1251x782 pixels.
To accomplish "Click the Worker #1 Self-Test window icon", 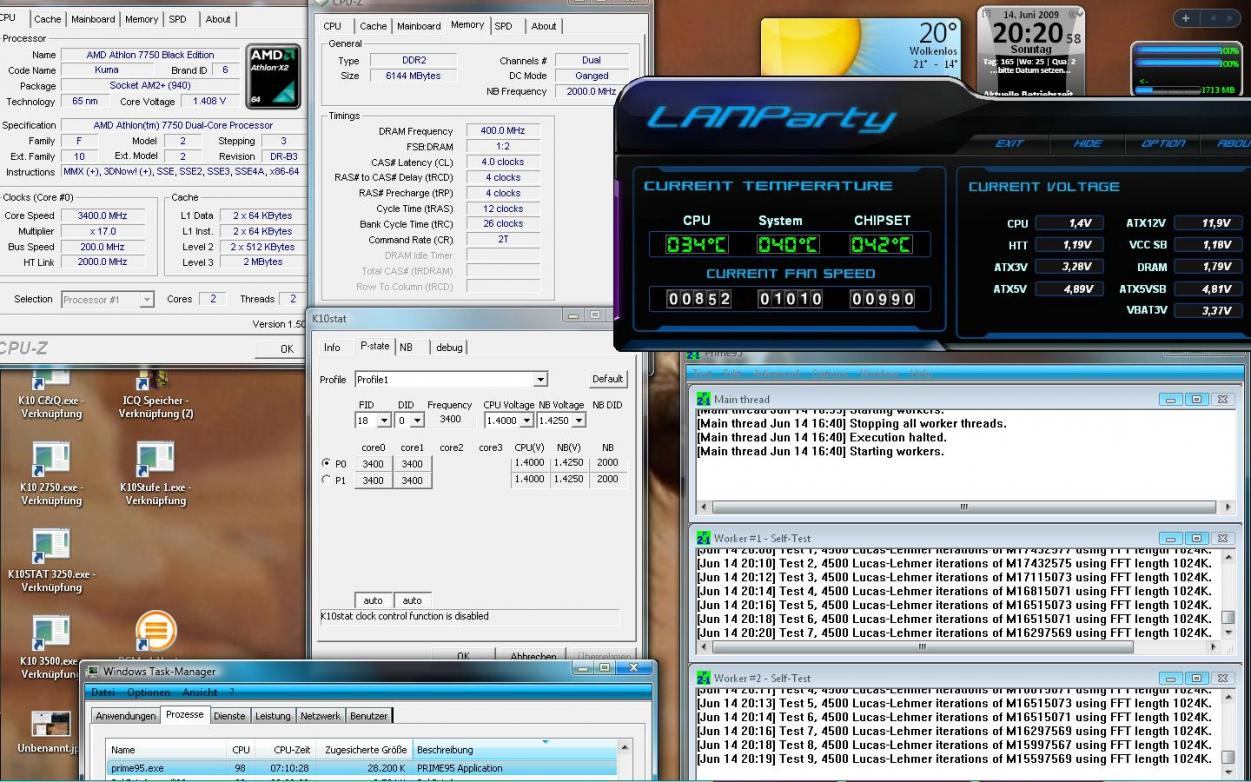I will (x=703, y=538).
